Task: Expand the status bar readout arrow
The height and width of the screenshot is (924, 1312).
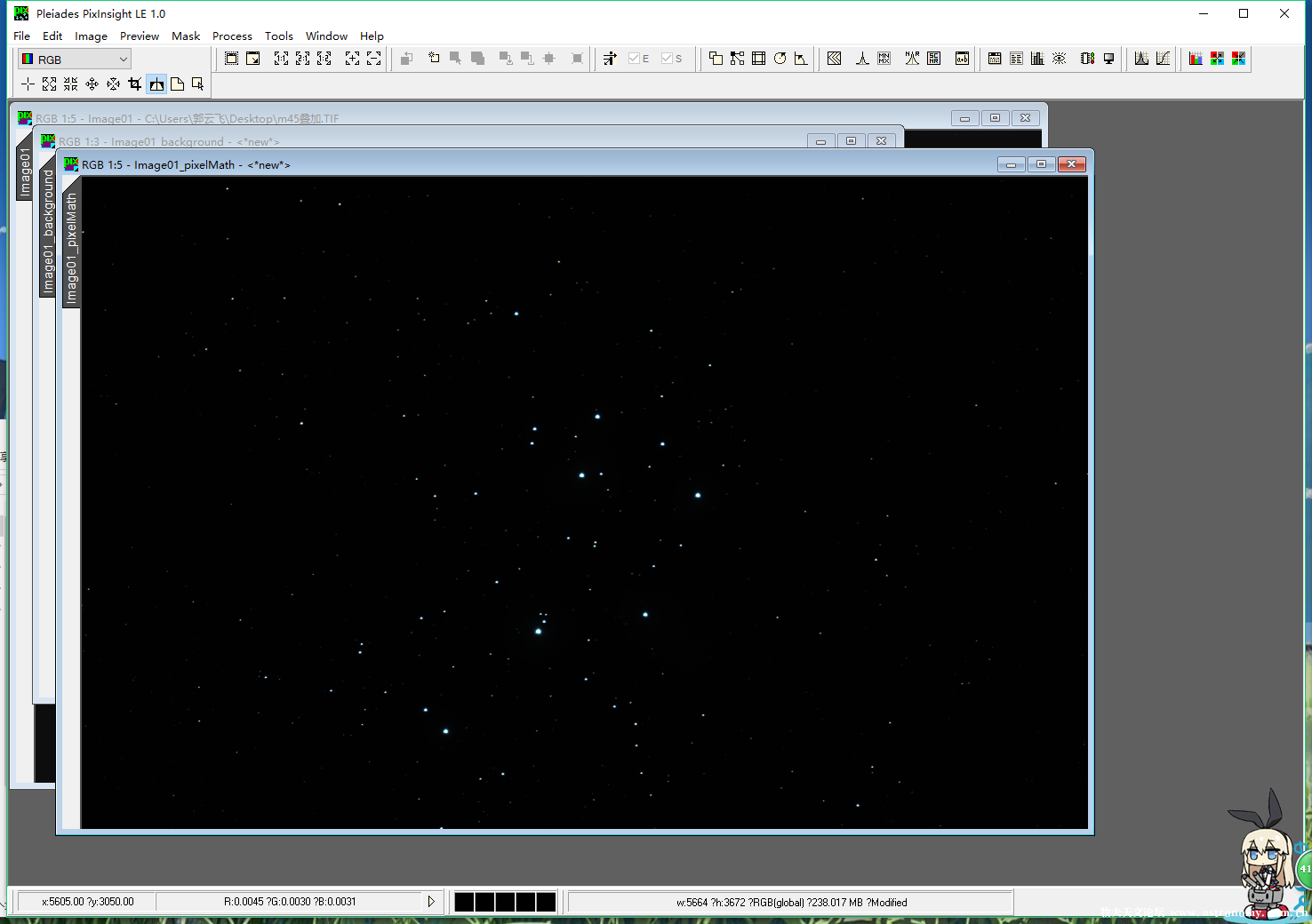Action: coord(431,902)
